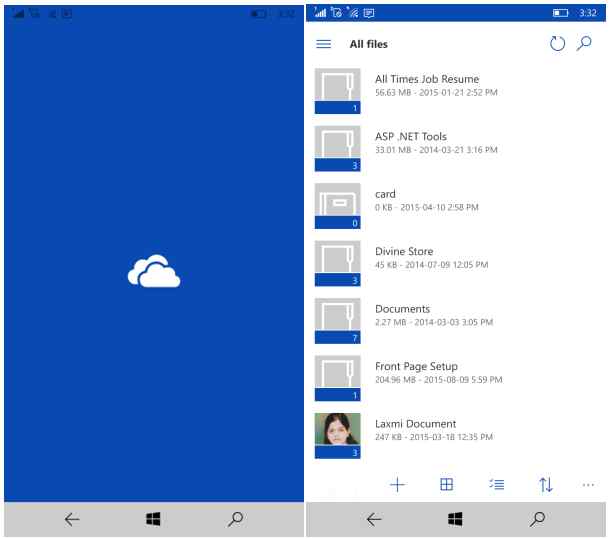Show more options ellipsis
The width and height of the screenshot is (610, 539).
[588, 485]
